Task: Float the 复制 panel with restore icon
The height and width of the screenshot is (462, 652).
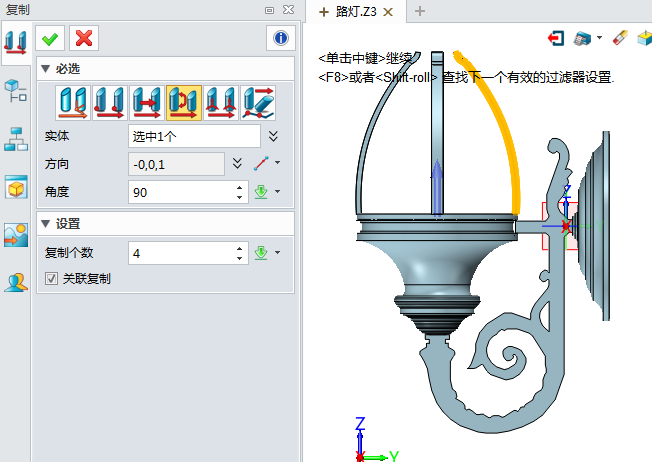Action: click(x=269, y=10)
